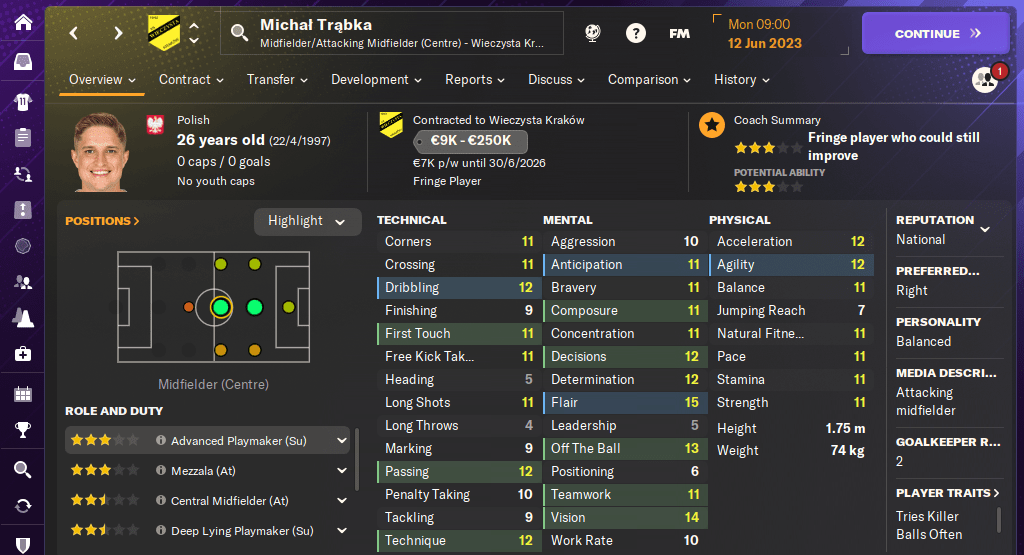Viewport: 1024px width, 555px height.
Task: Click the player traits scrollbar
Action: [999, 520]
